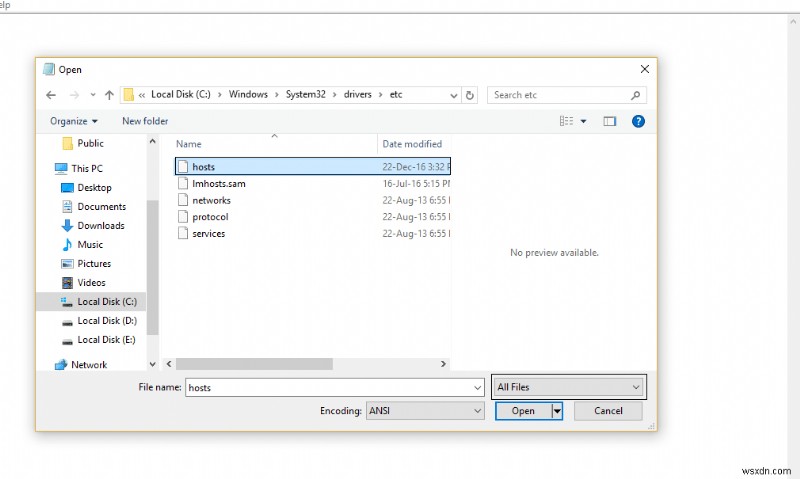The width and height of the screenshot is (800, 479).
Task: Open the Encoding ANSI dropdown
Action: [x=425, y=411]
